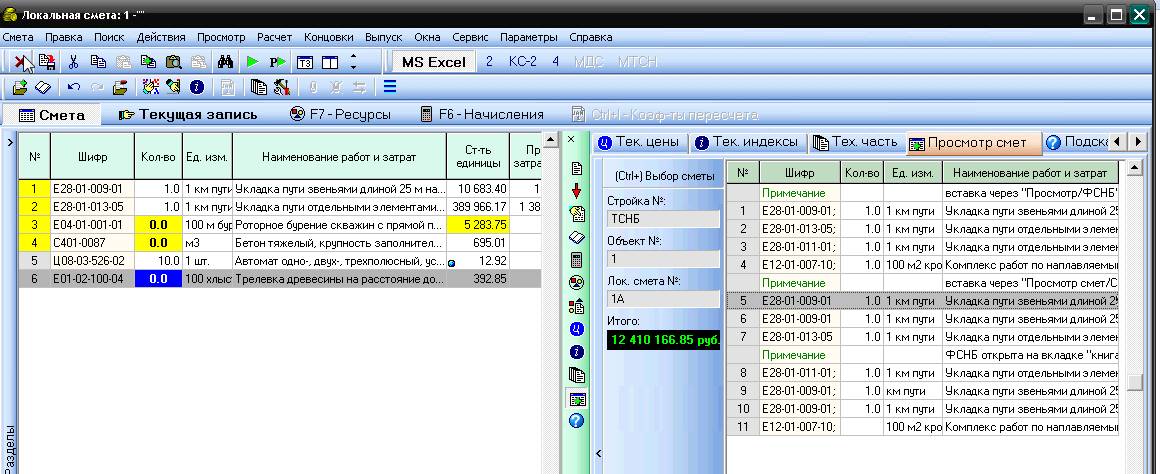Open the Тек. индексы tab
The width and height of the screenshot is (1160, 474).
746,142
